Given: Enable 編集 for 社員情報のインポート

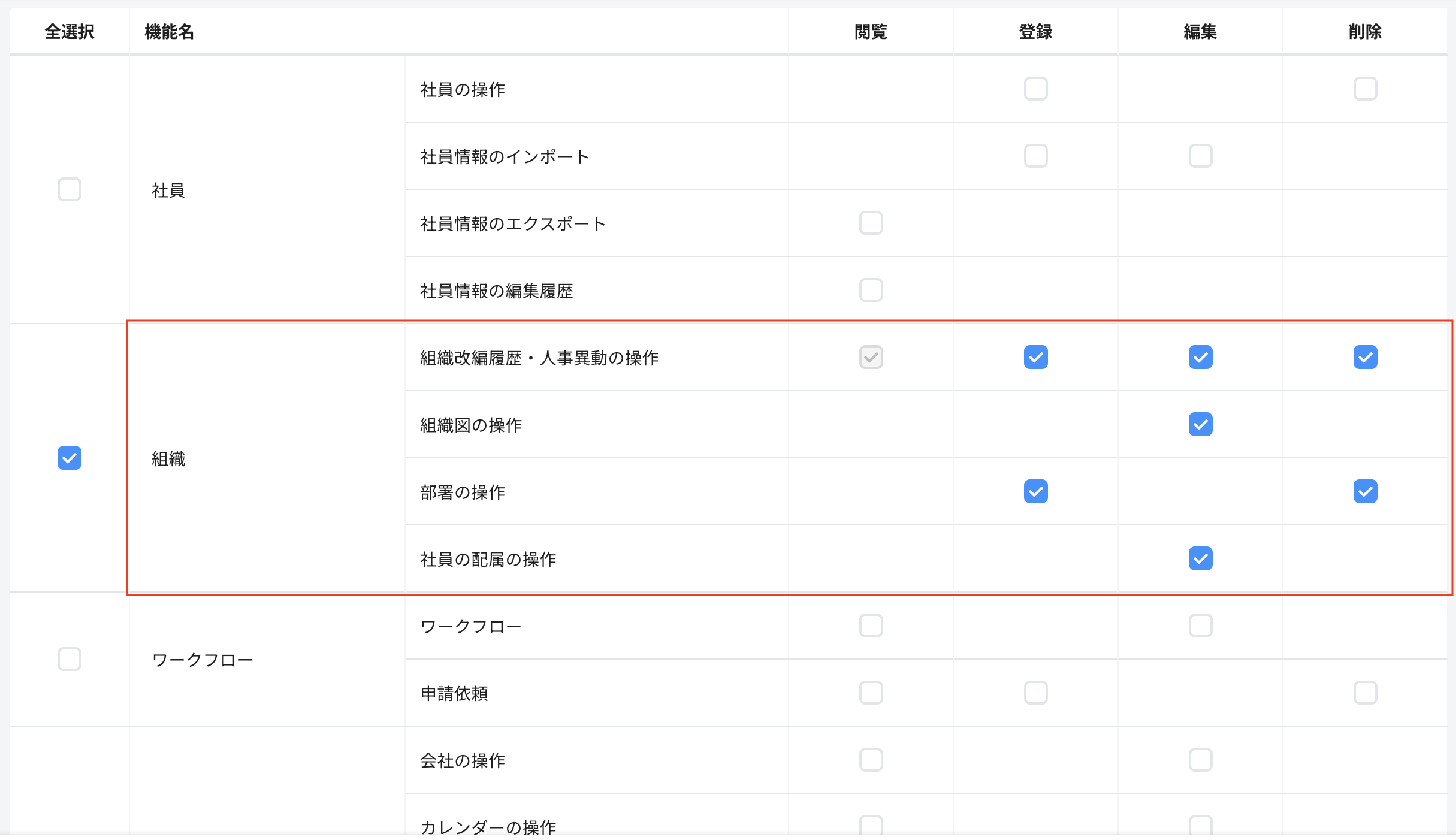Looking at the screenshot, I should pos(1200,156).
